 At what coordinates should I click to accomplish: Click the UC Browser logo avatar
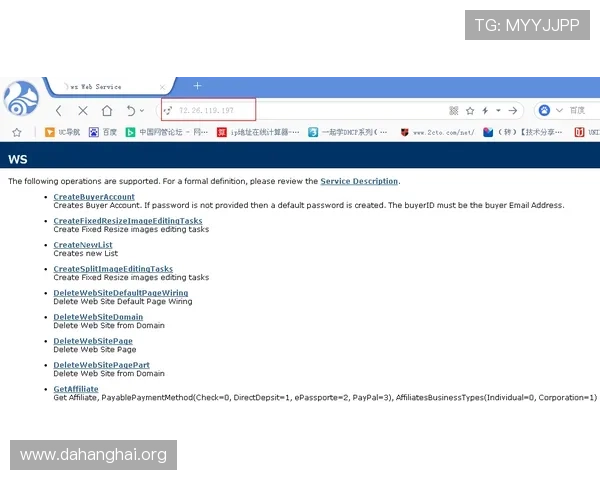(20, 98)
